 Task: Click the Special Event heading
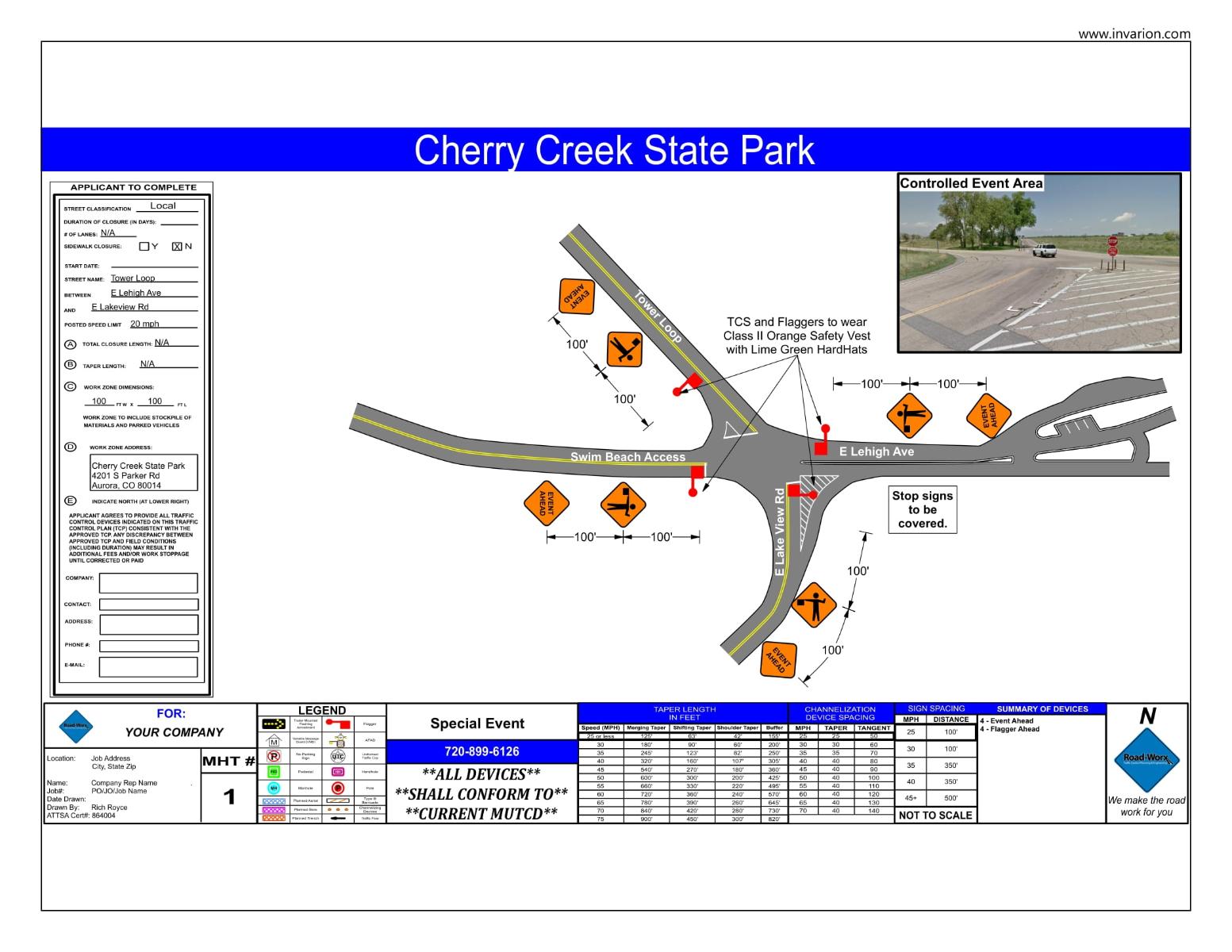(478, 724)
